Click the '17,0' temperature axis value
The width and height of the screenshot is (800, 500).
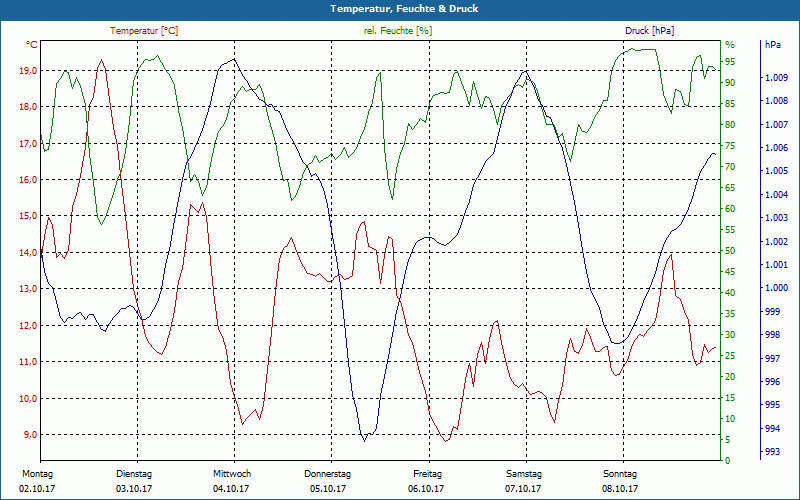pos(28,143)
